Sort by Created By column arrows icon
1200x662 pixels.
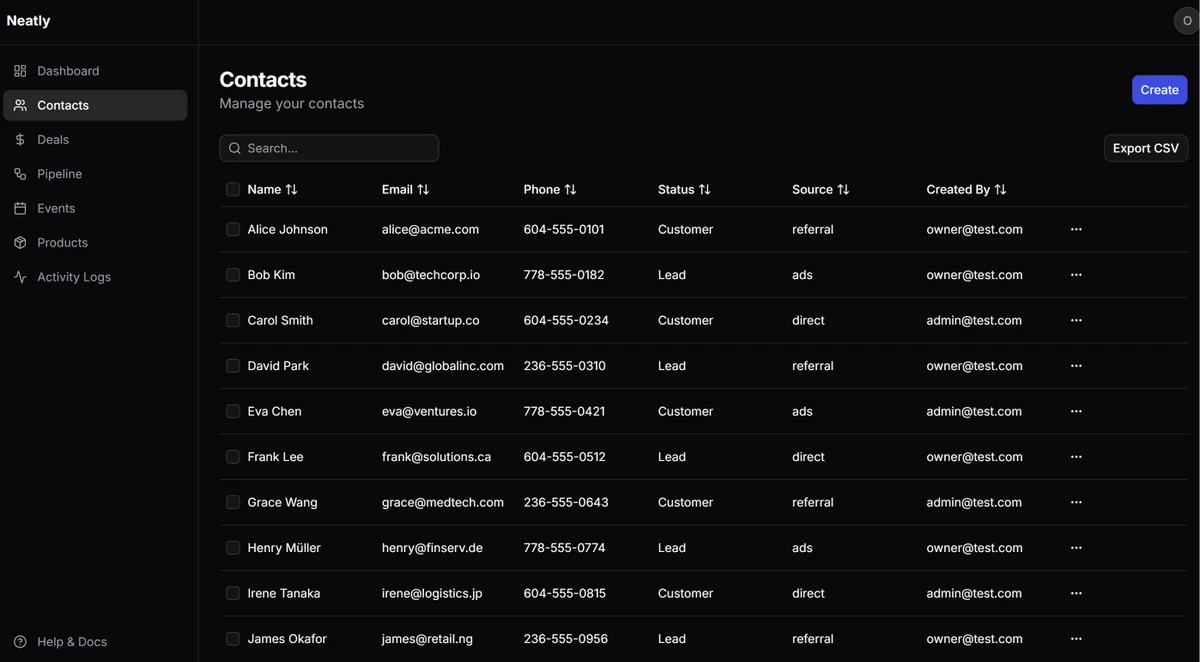click(1000, 189)
